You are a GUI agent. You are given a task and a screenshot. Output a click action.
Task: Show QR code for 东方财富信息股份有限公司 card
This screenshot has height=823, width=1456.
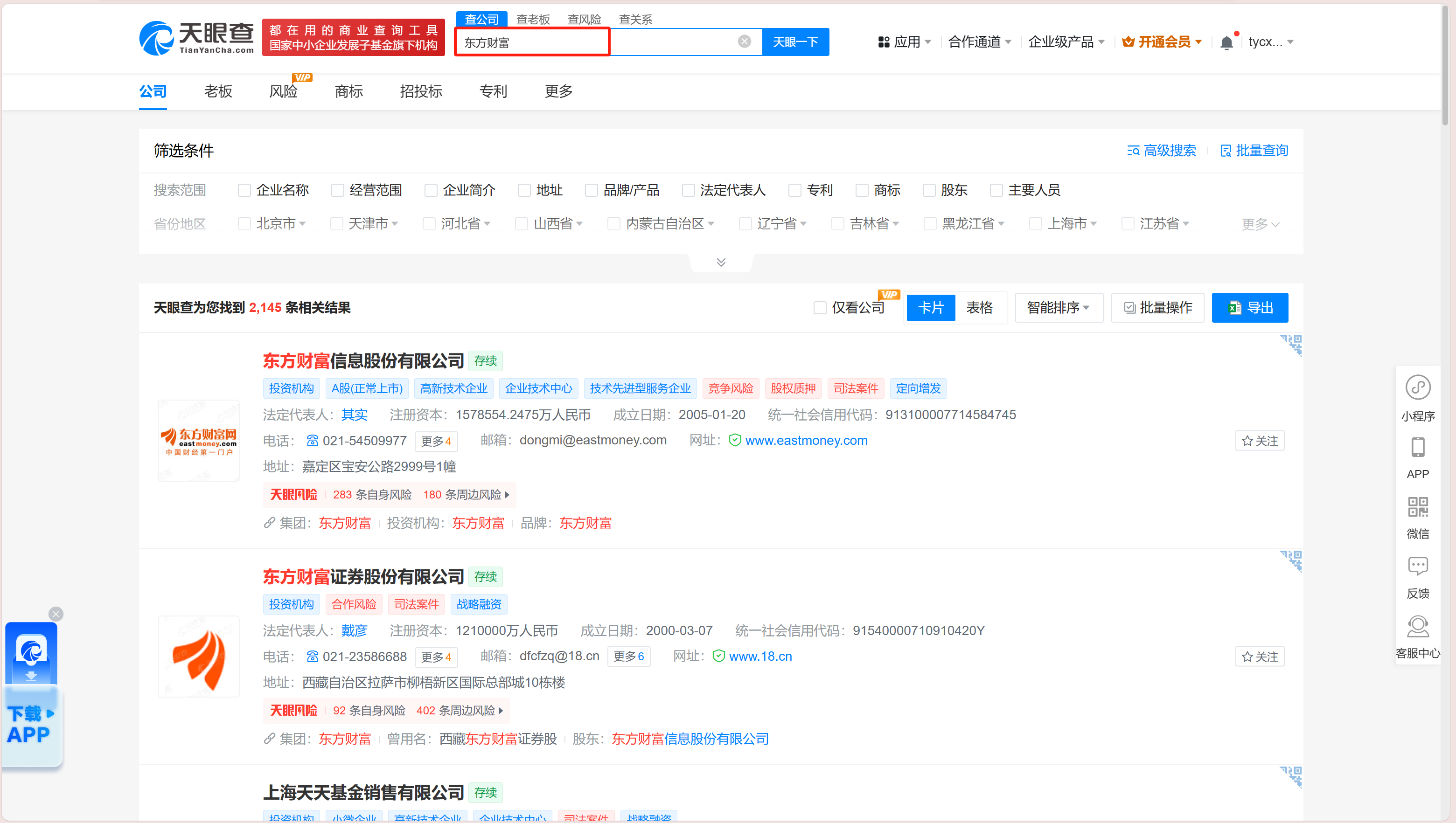pos(1291,345)
